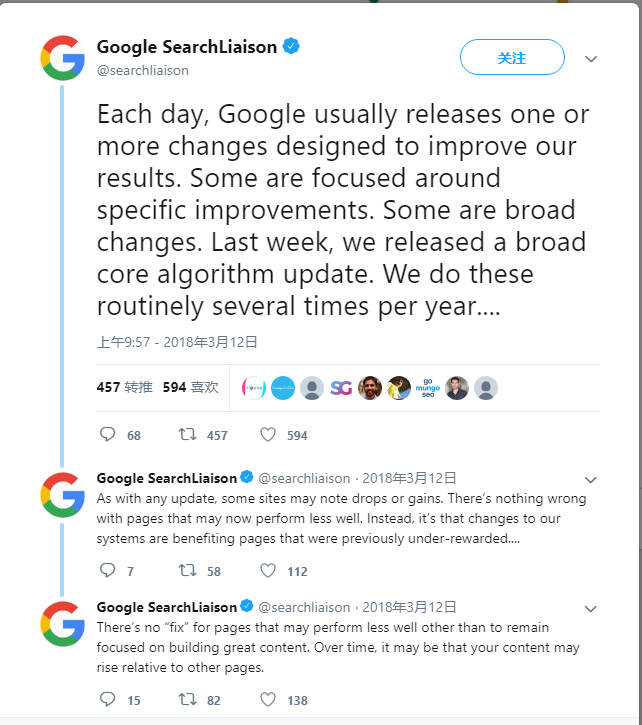The width and height of the screenshot is (642, 725).
Task: Retweet the tweet showing 58 retweets
Action: coord(187,571)
